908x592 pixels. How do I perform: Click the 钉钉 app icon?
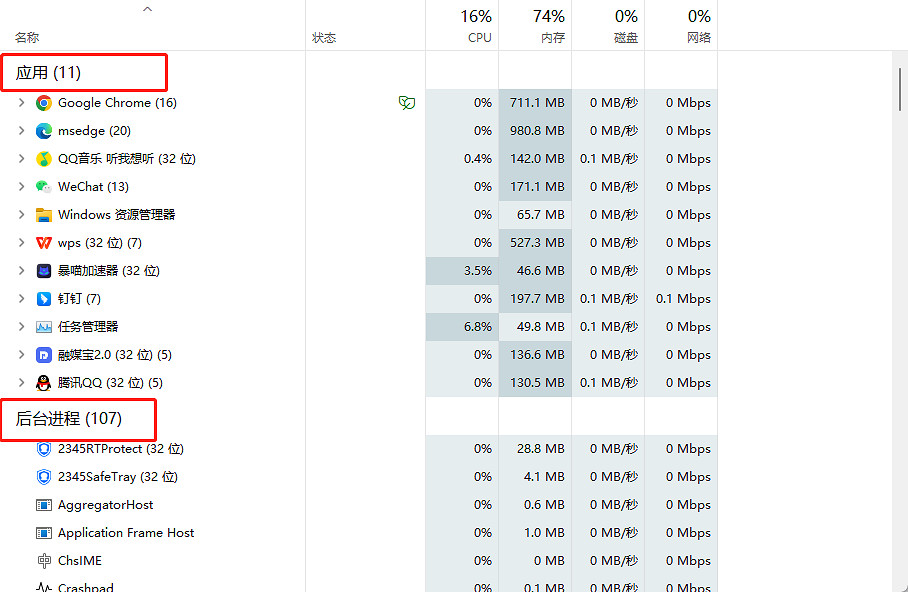[x=44, y=299]
